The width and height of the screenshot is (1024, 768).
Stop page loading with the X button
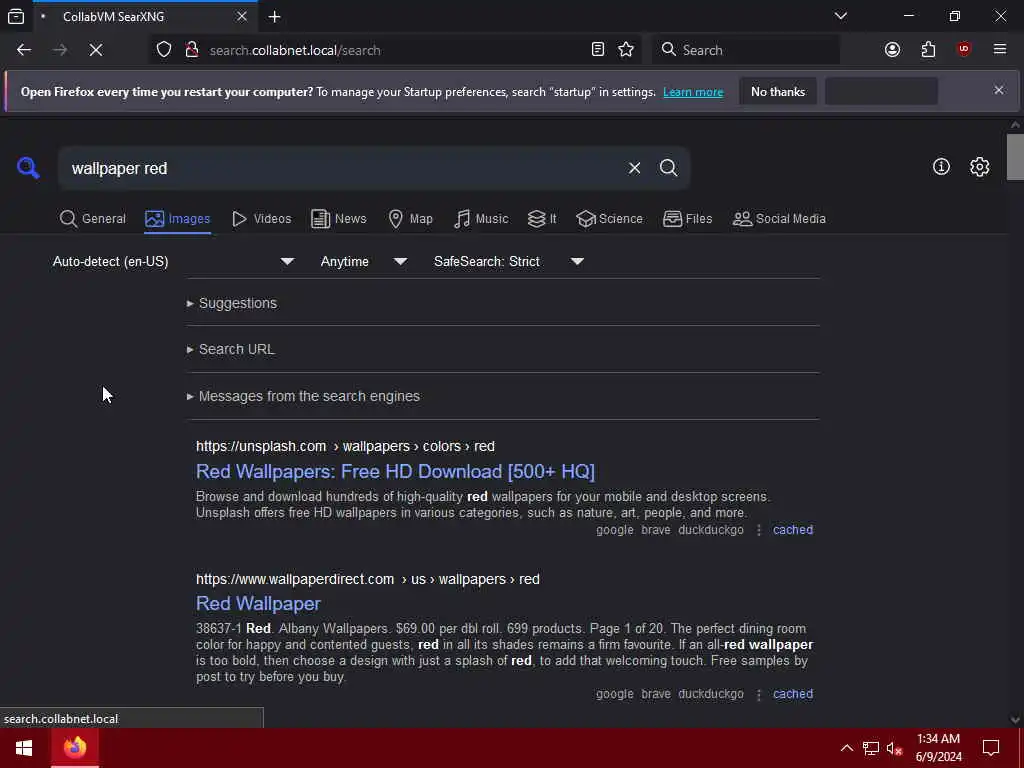[96, 50]
